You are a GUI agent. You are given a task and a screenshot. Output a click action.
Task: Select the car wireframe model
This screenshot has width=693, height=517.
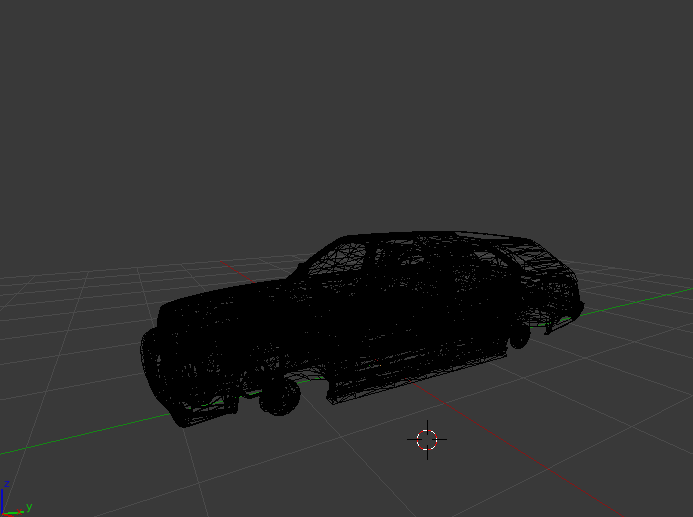(x=362, y=329)
